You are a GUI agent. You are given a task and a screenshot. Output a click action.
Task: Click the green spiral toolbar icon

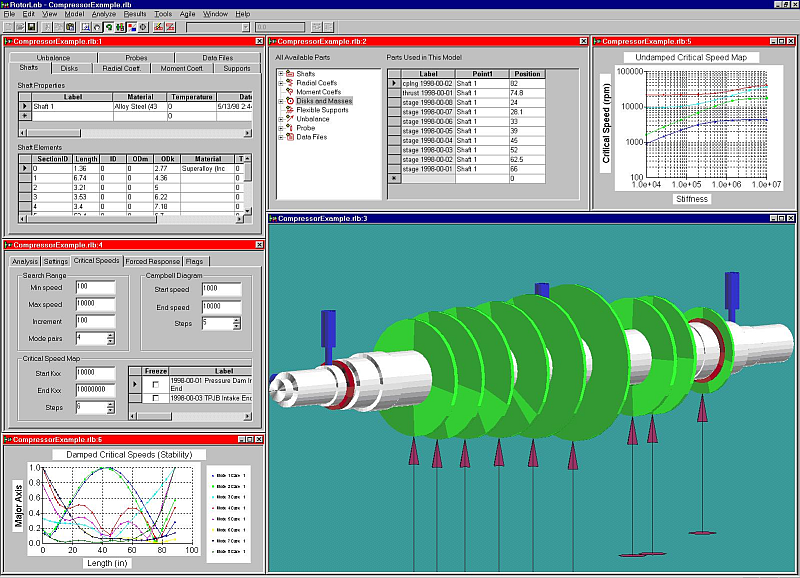coord(108,27)
